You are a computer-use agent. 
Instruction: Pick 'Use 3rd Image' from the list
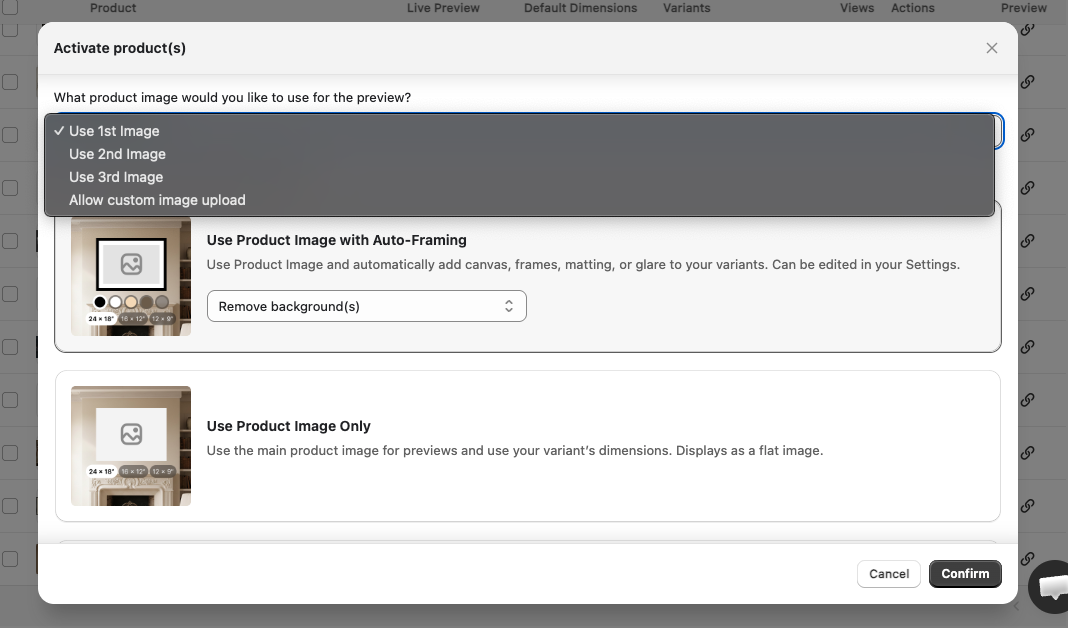519,177
